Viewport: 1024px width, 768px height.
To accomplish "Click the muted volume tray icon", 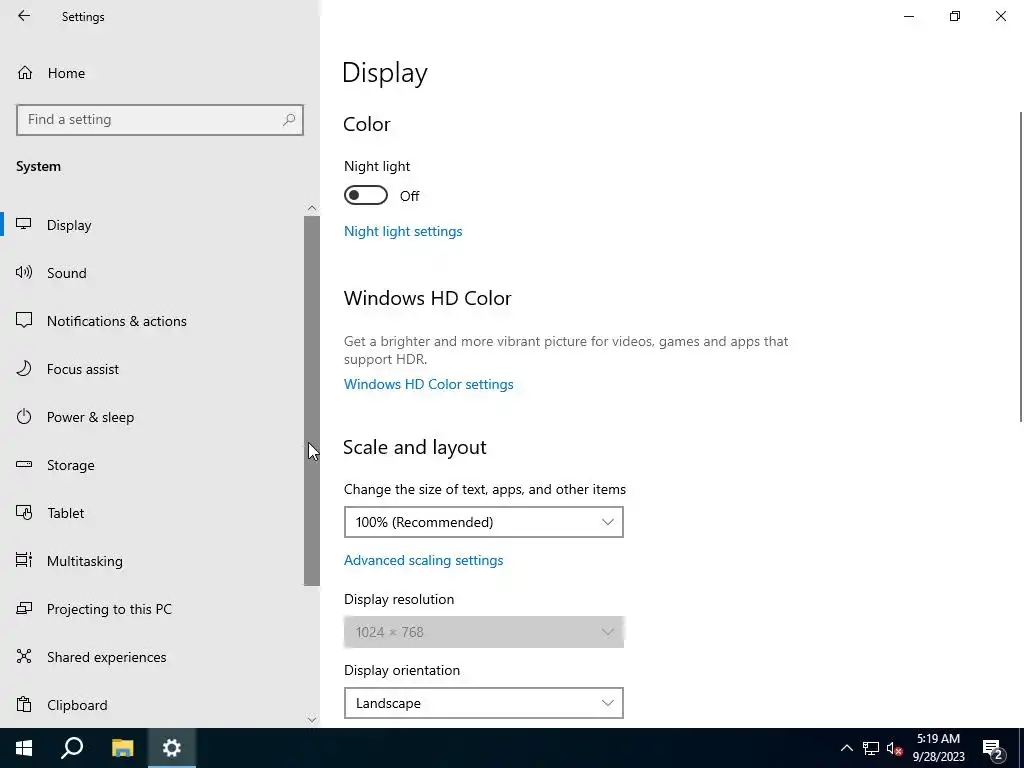I will tap(894, 748).
